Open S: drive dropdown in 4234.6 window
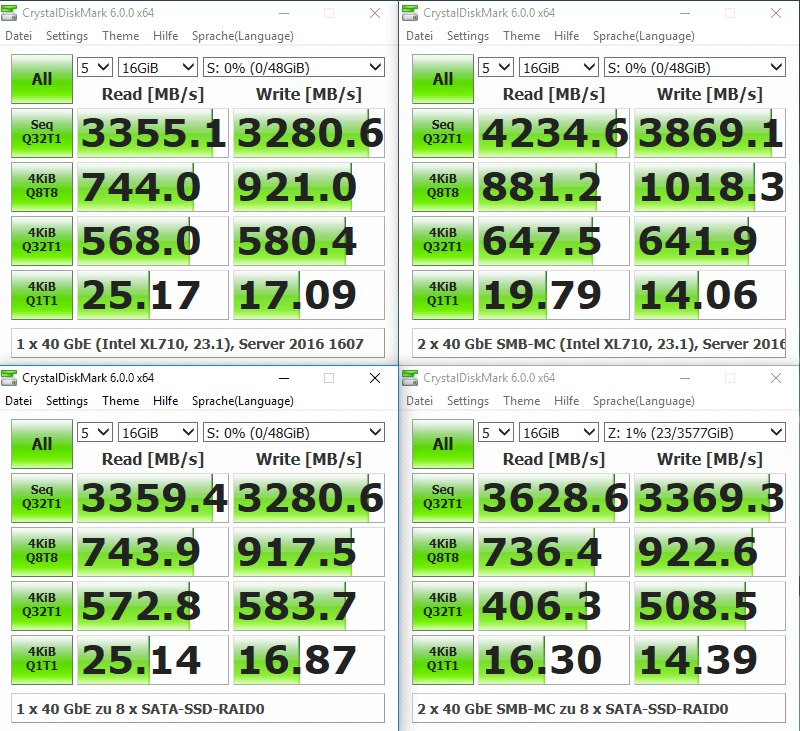 pos(695,67)
